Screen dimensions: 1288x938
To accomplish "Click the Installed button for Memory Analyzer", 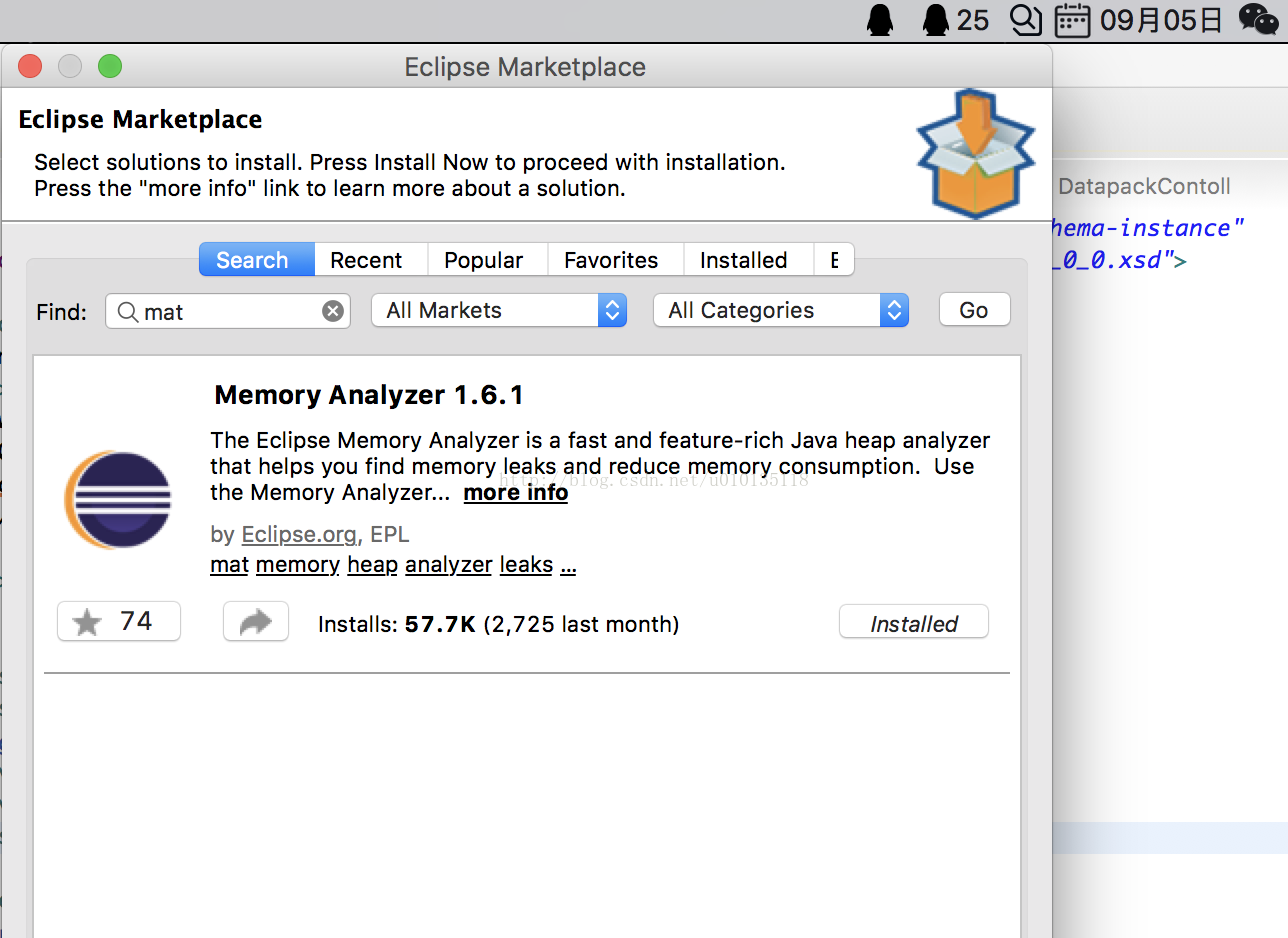I will 914,622.
